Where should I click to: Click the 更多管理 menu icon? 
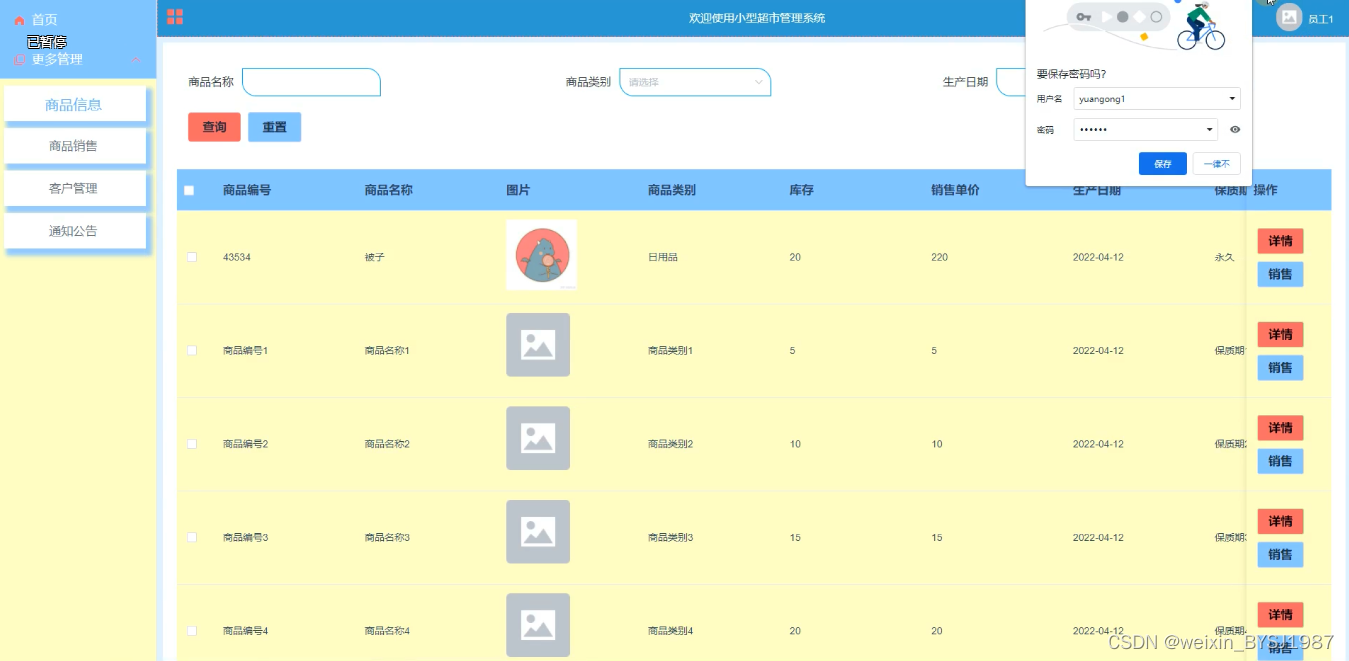(x=19, y=60)
